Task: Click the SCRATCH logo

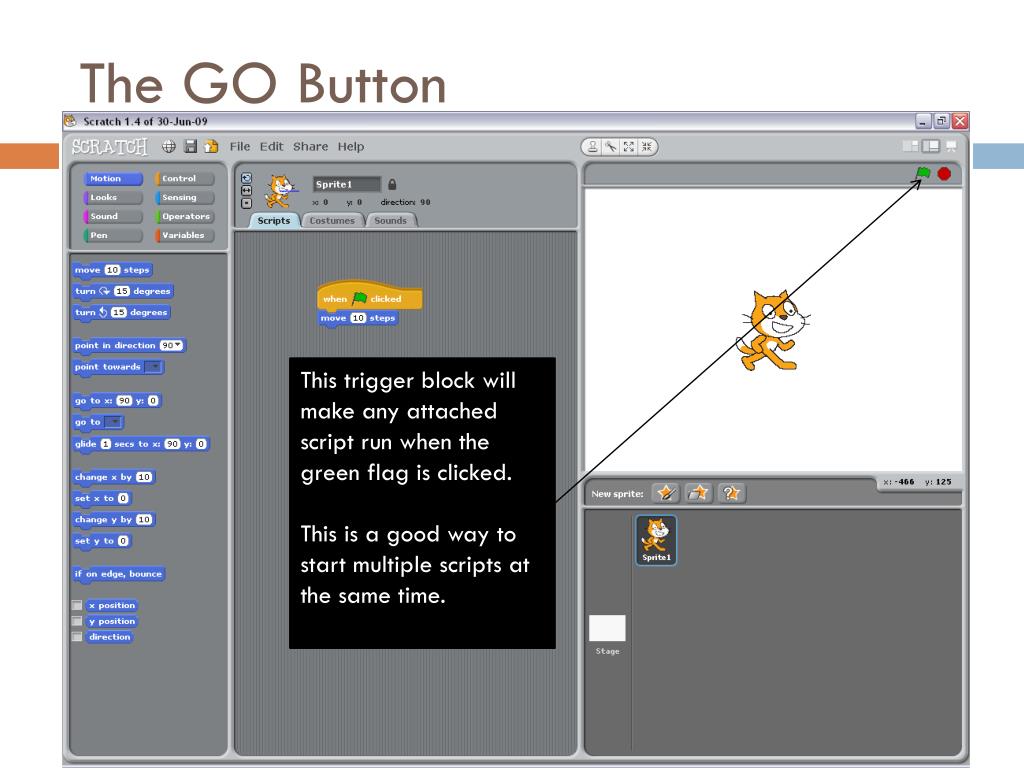Action: (110, 147)
